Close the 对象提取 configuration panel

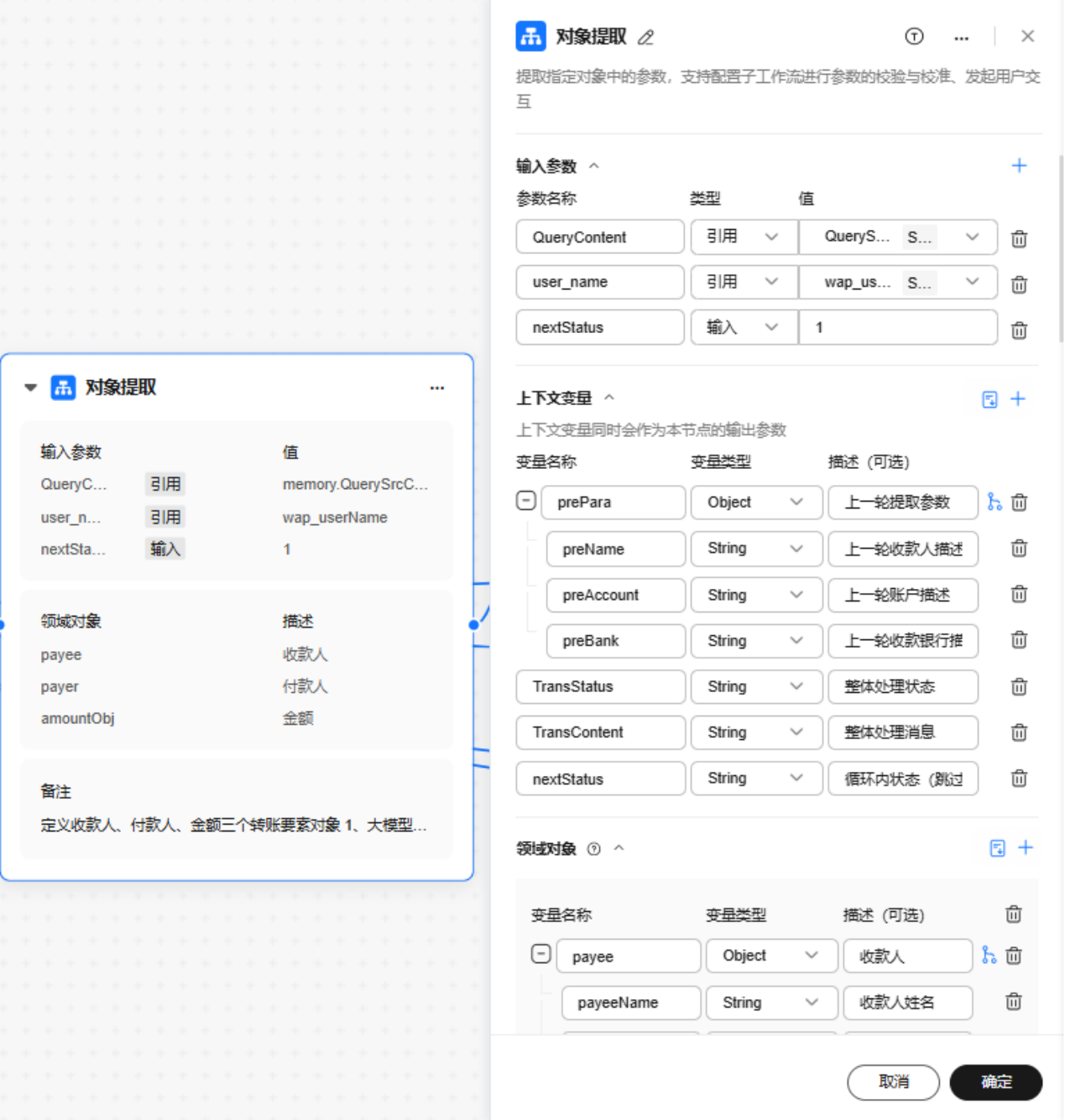tap(1027, 36)
